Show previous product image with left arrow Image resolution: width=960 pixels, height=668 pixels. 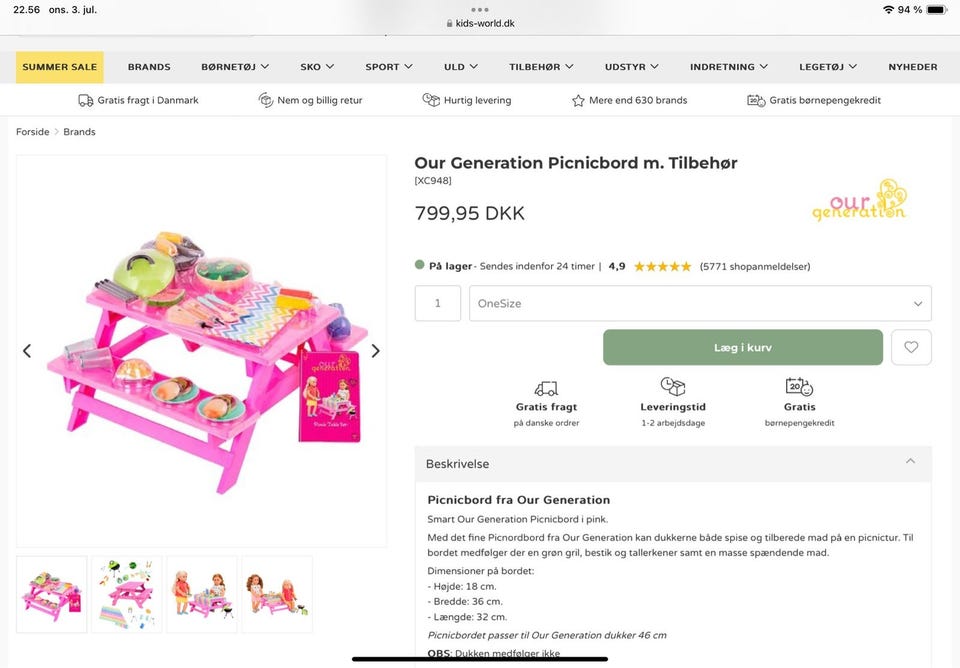pos(27,351)
